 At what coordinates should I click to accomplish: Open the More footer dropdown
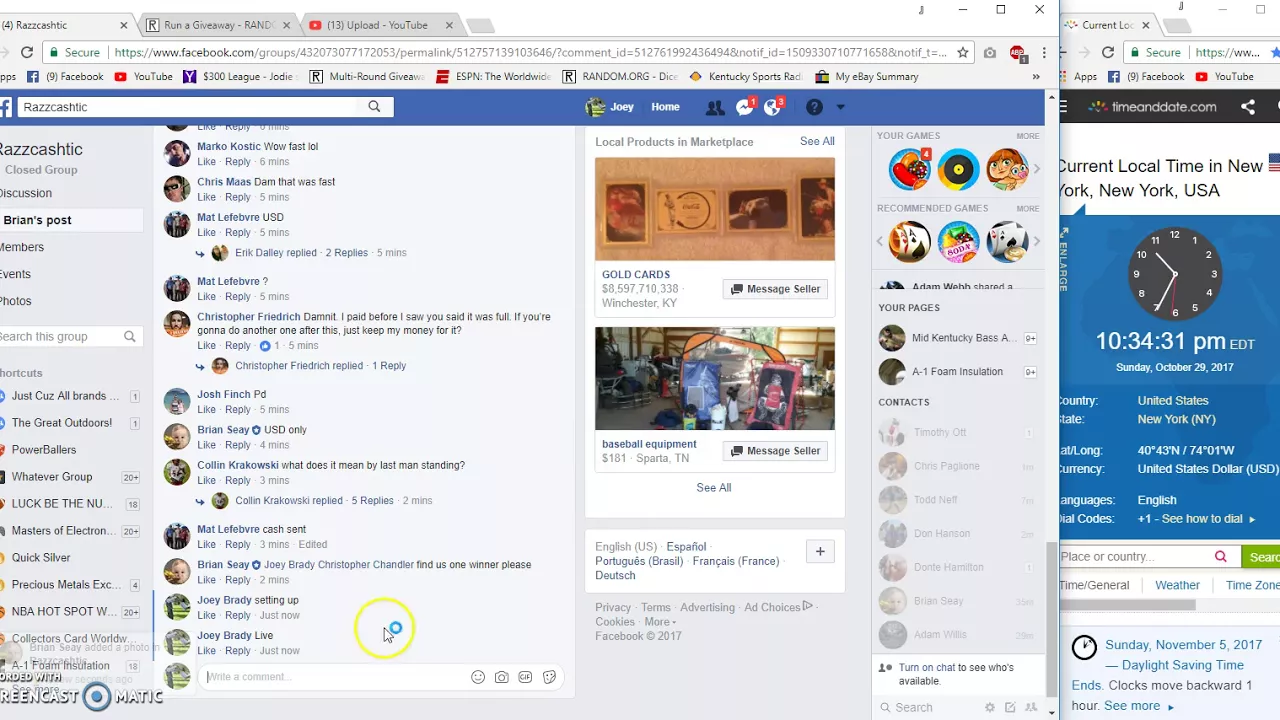coord(658,622)
